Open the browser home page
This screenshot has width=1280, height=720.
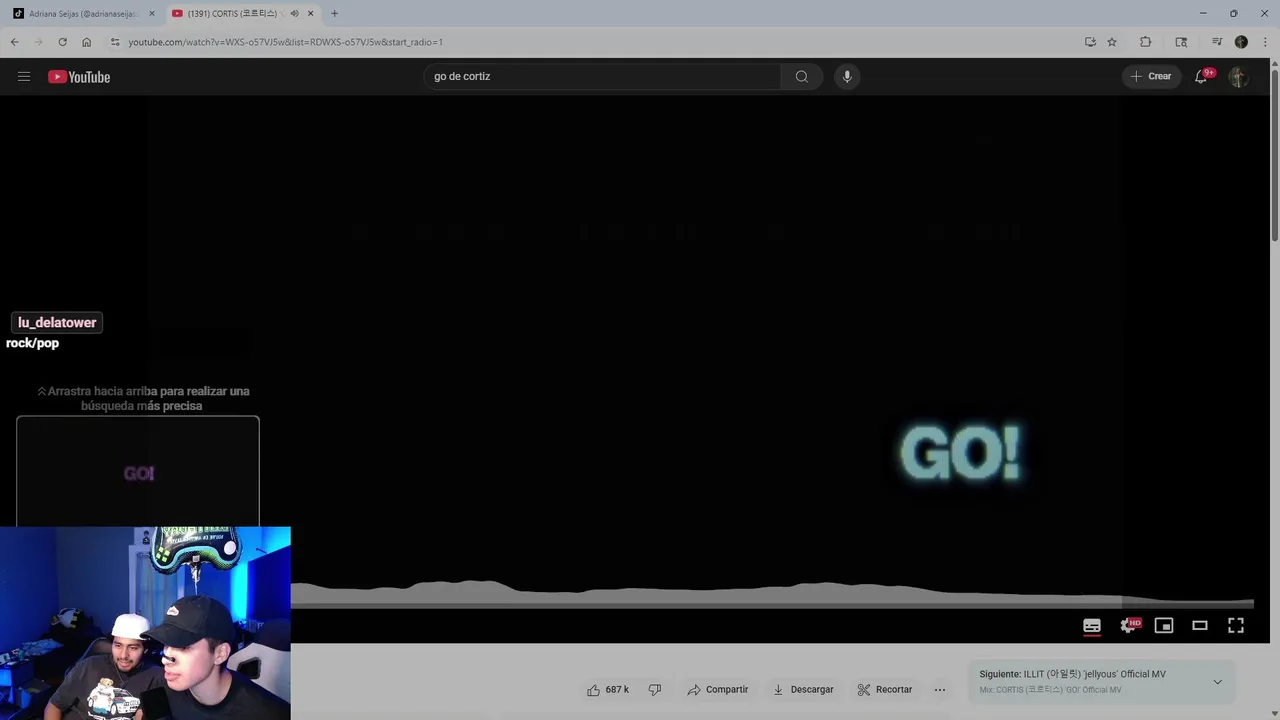[x=86, y=42]
